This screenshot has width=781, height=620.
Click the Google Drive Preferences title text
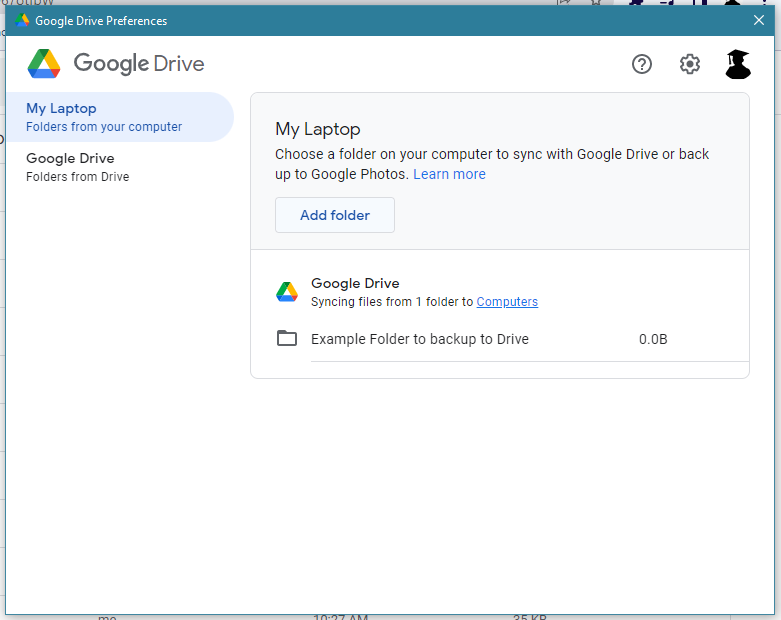coord(101,21)
